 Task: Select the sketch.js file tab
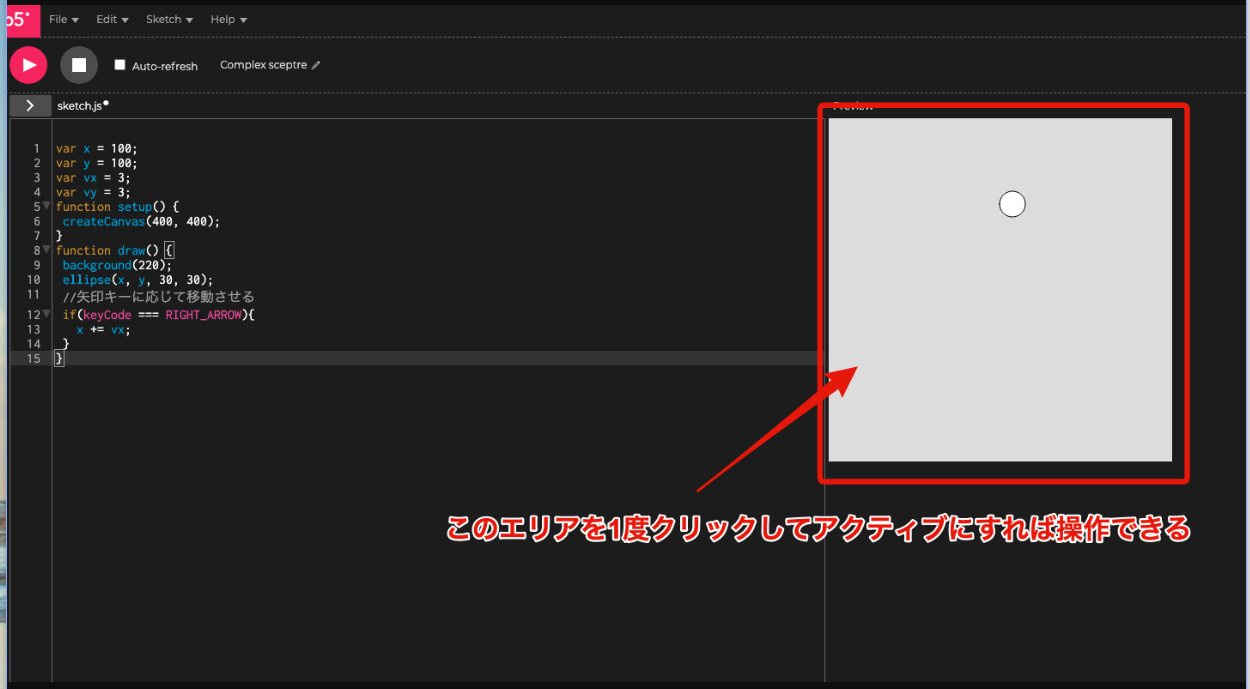[80, 105]
